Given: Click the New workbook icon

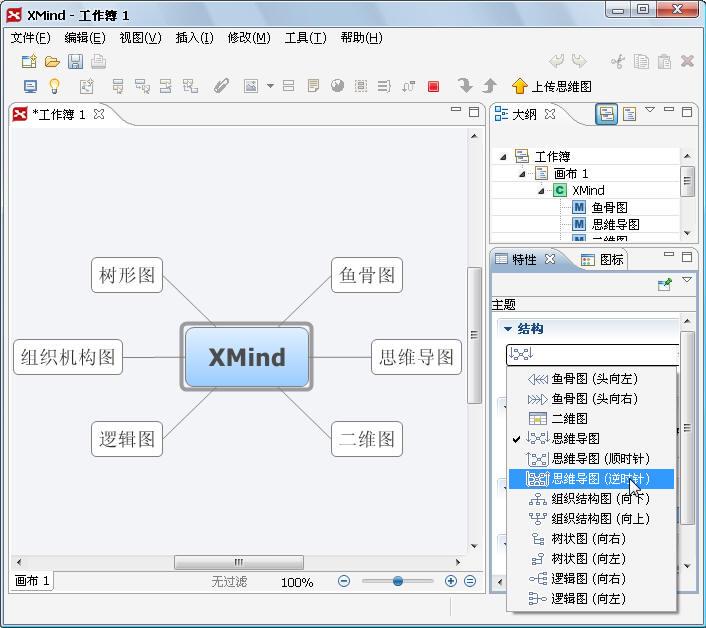Looking at the screenshot, I should click(29, 61).
